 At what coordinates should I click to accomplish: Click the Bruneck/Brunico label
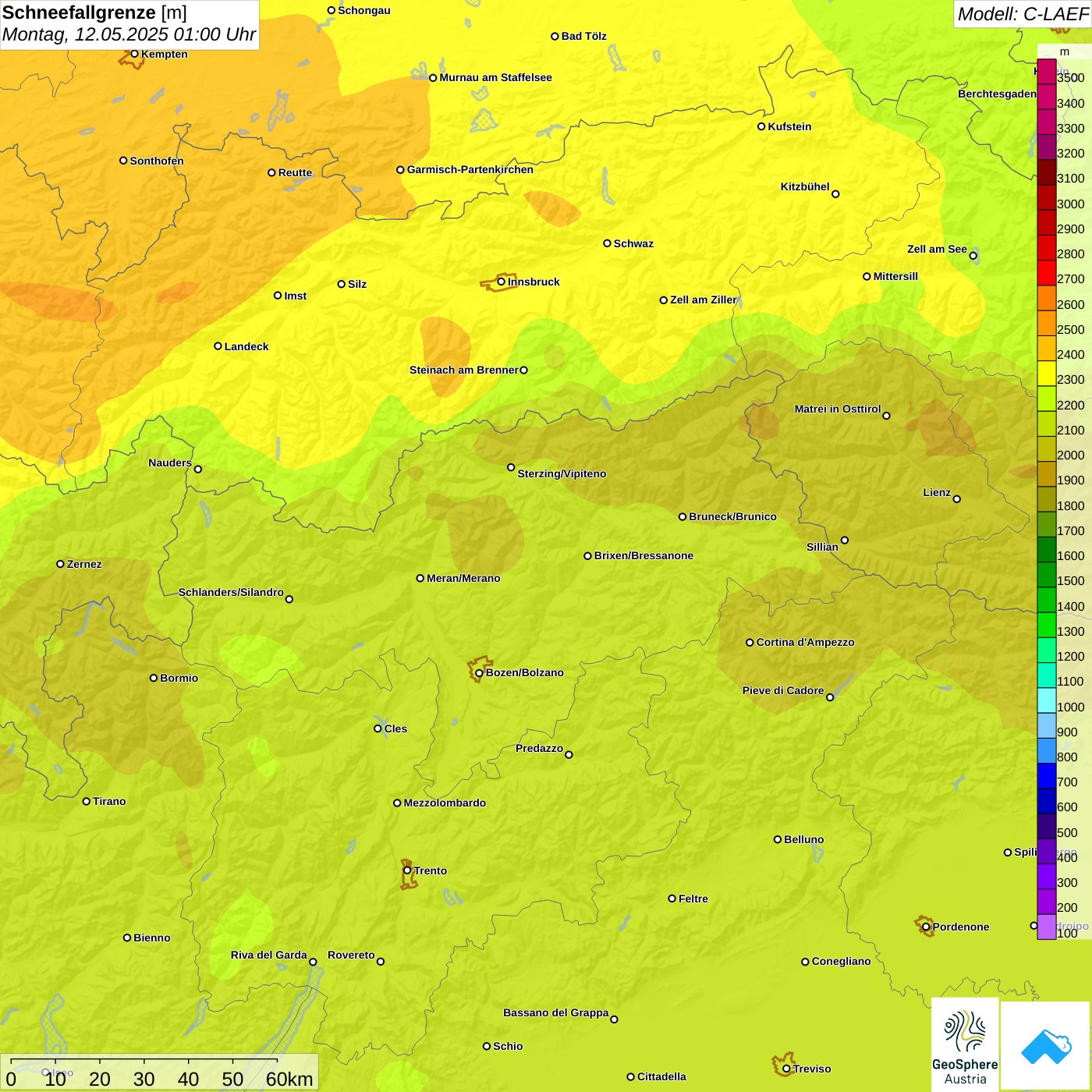pos(732,516)
